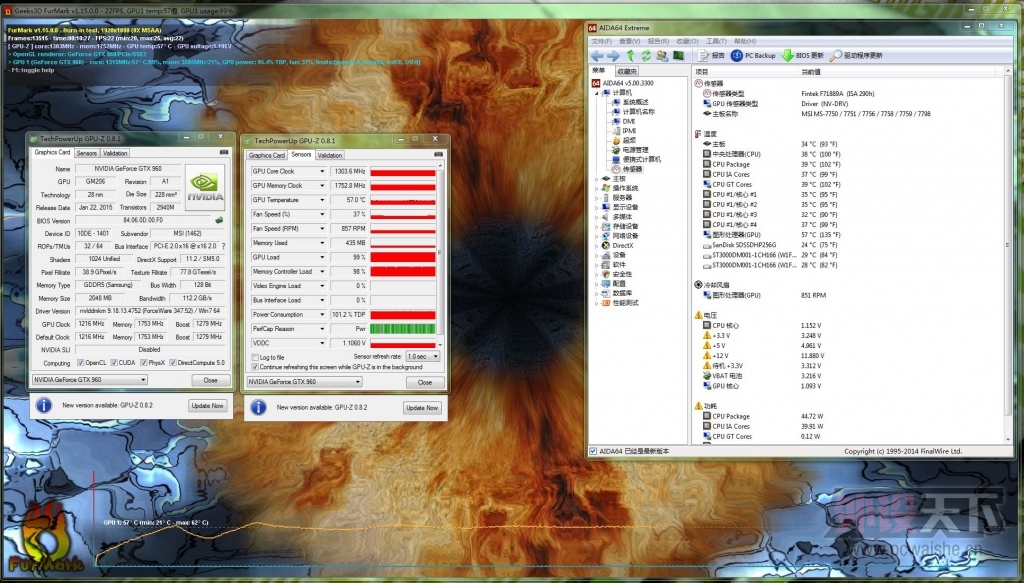Enable Log to file checkbox

255,357
